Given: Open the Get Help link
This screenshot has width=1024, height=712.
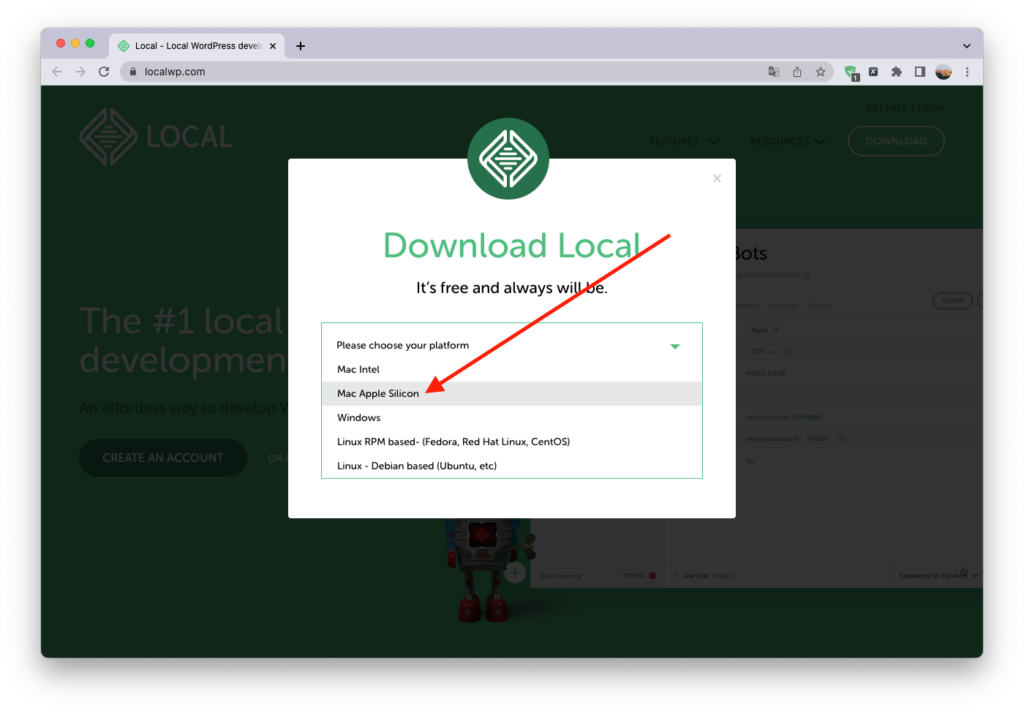Looking at the screenshot, I should [886, 108].
